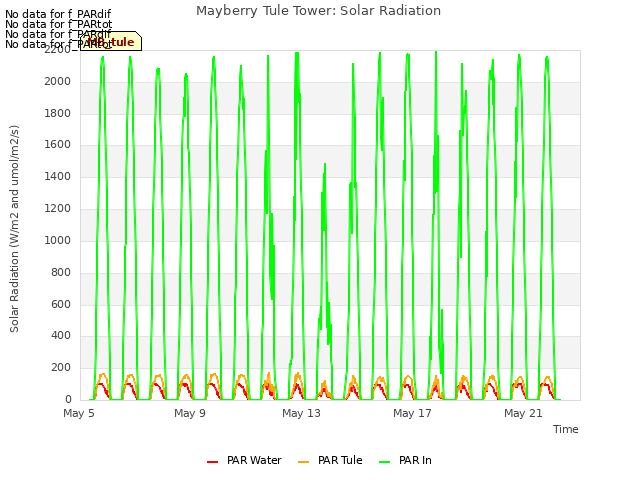Click the May 13 x-axis label
Image resolution: width=640 pixels, height=480 pixels.
(x=301, y=413)
